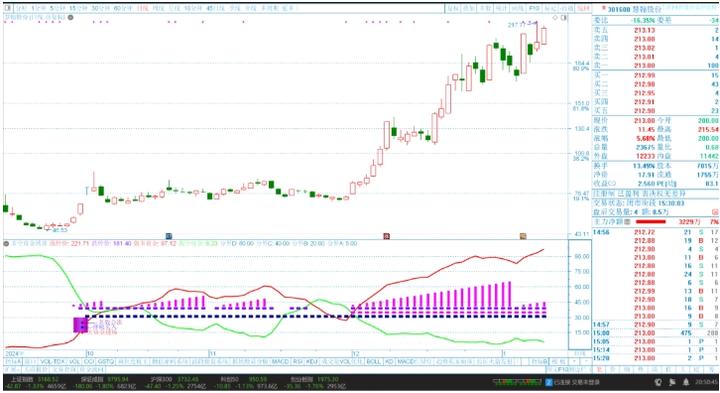Image resolution: width=720 pixels, height=393 pixels.
Task: Click the -16.35% 委比 value
Action: click(643, 21)
